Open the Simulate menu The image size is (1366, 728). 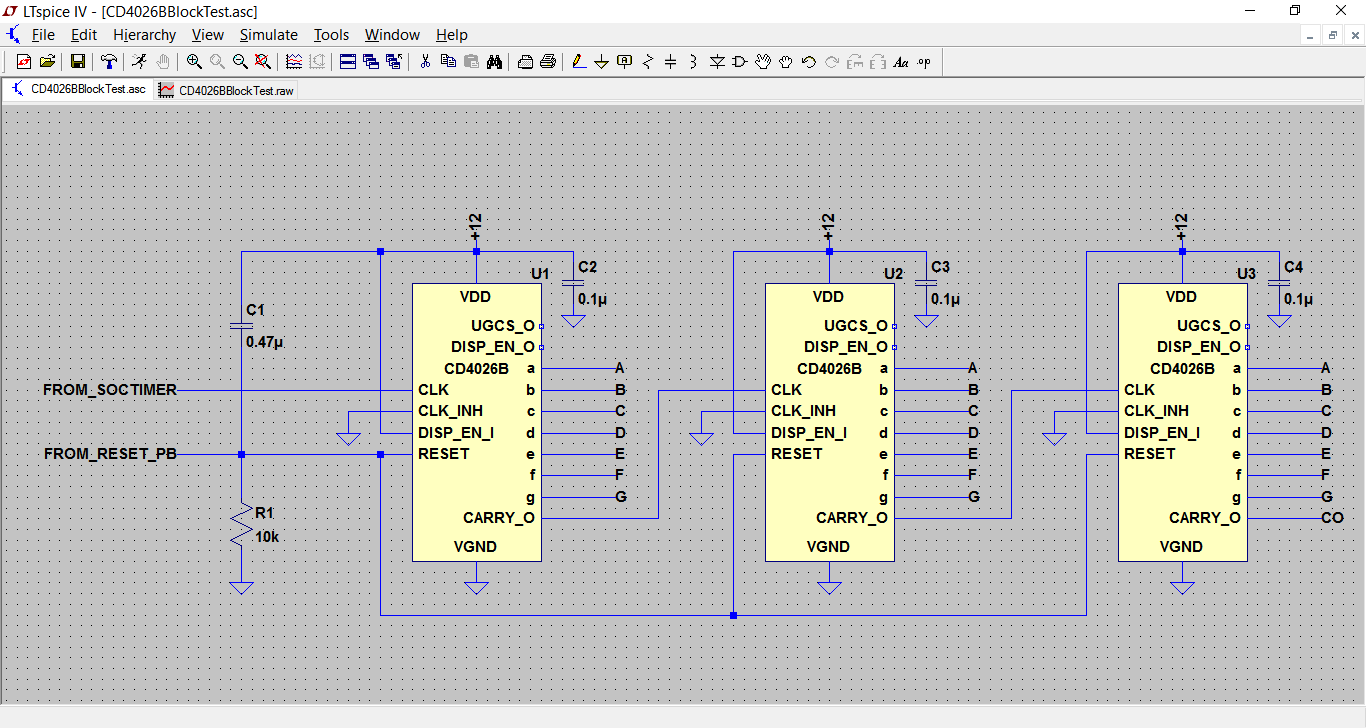point(269,35)
